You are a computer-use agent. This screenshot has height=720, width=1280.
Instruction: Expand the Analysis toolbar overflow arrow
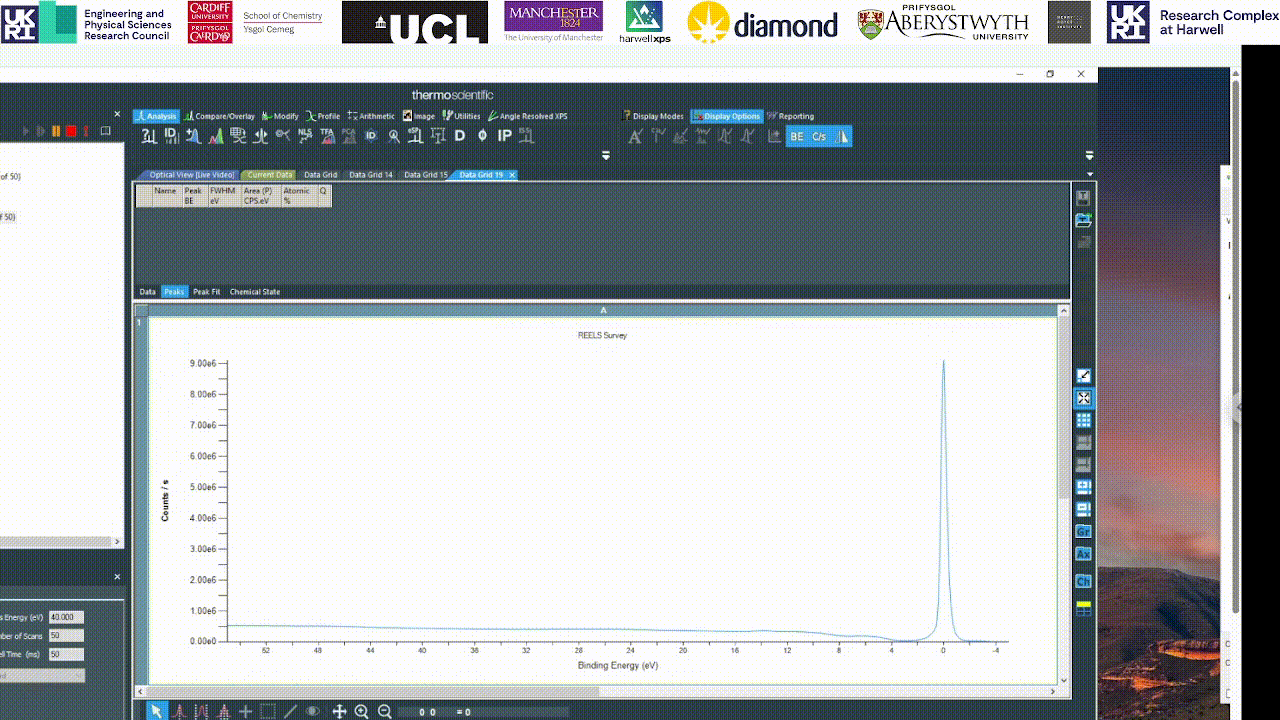click(x=605, y=155)
